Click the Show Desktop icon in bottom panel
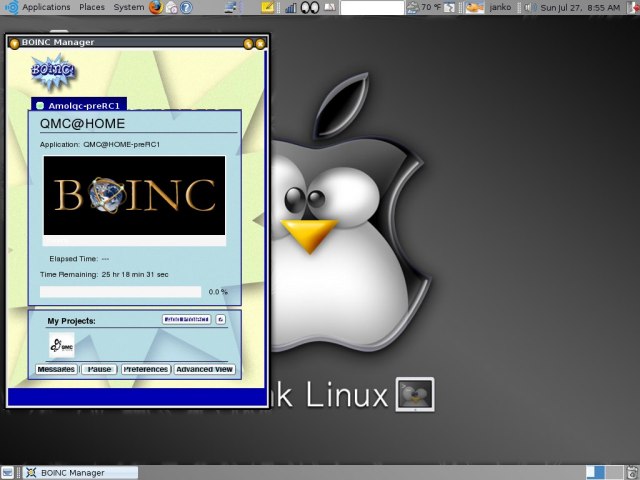 tap(7, 473)
